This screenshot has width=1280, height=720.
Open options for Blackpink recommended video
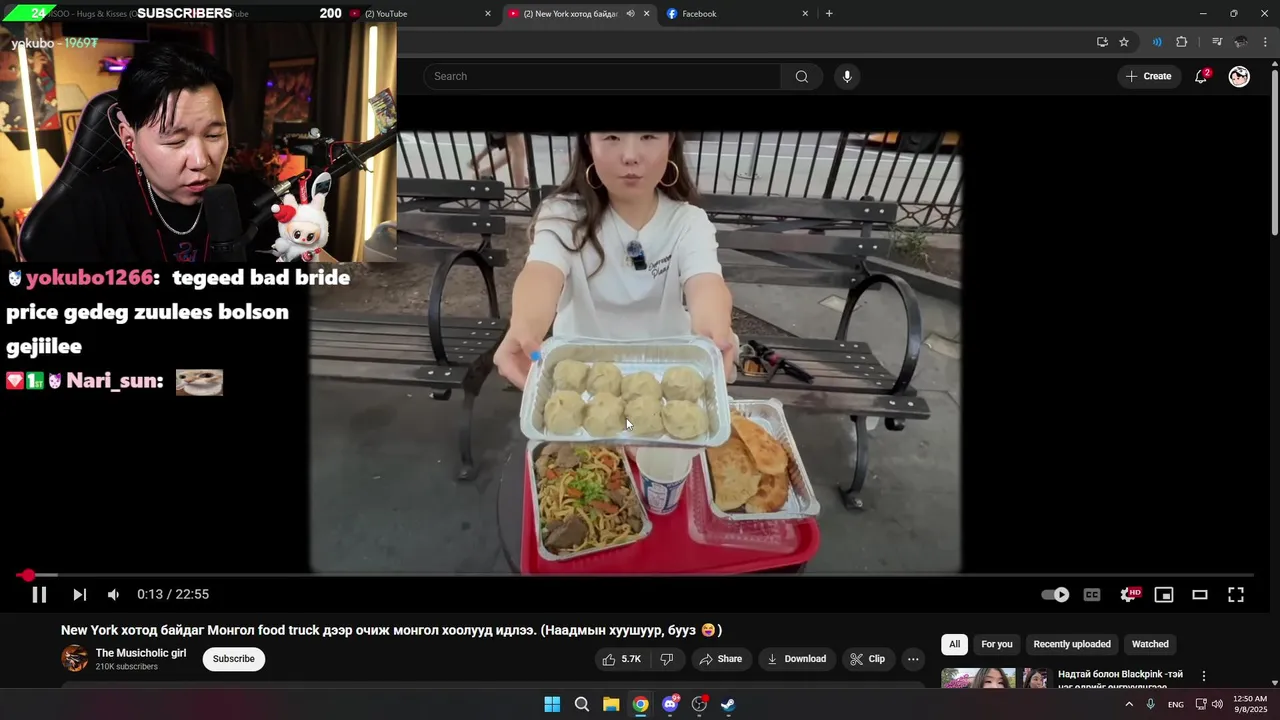pos(1204,676)
